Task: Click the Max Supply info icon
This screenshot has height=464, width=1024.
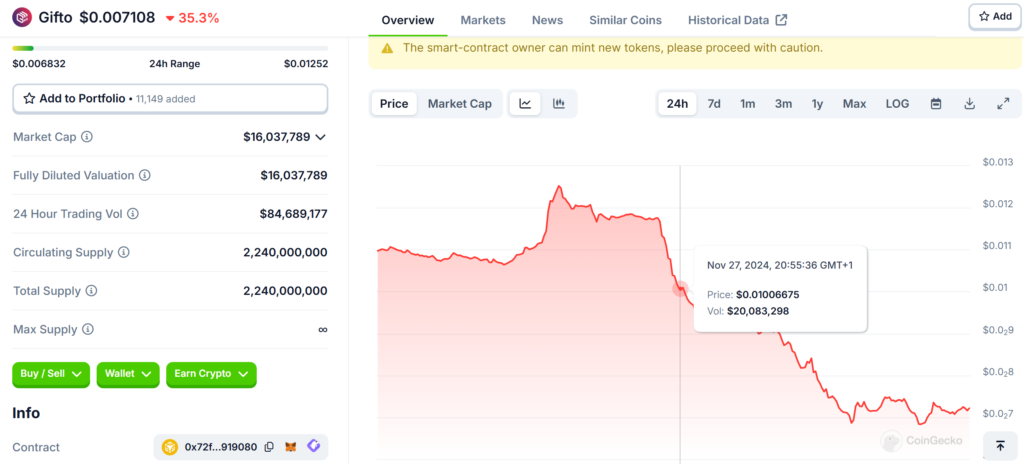Action: pos(88,329)
